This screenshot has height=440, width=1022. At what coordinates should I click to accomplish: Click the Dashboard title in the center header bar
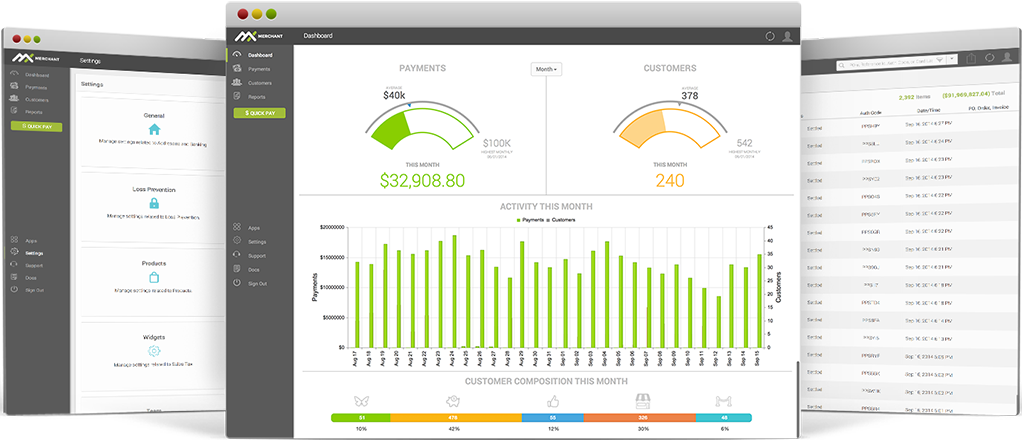coord(317,36)
